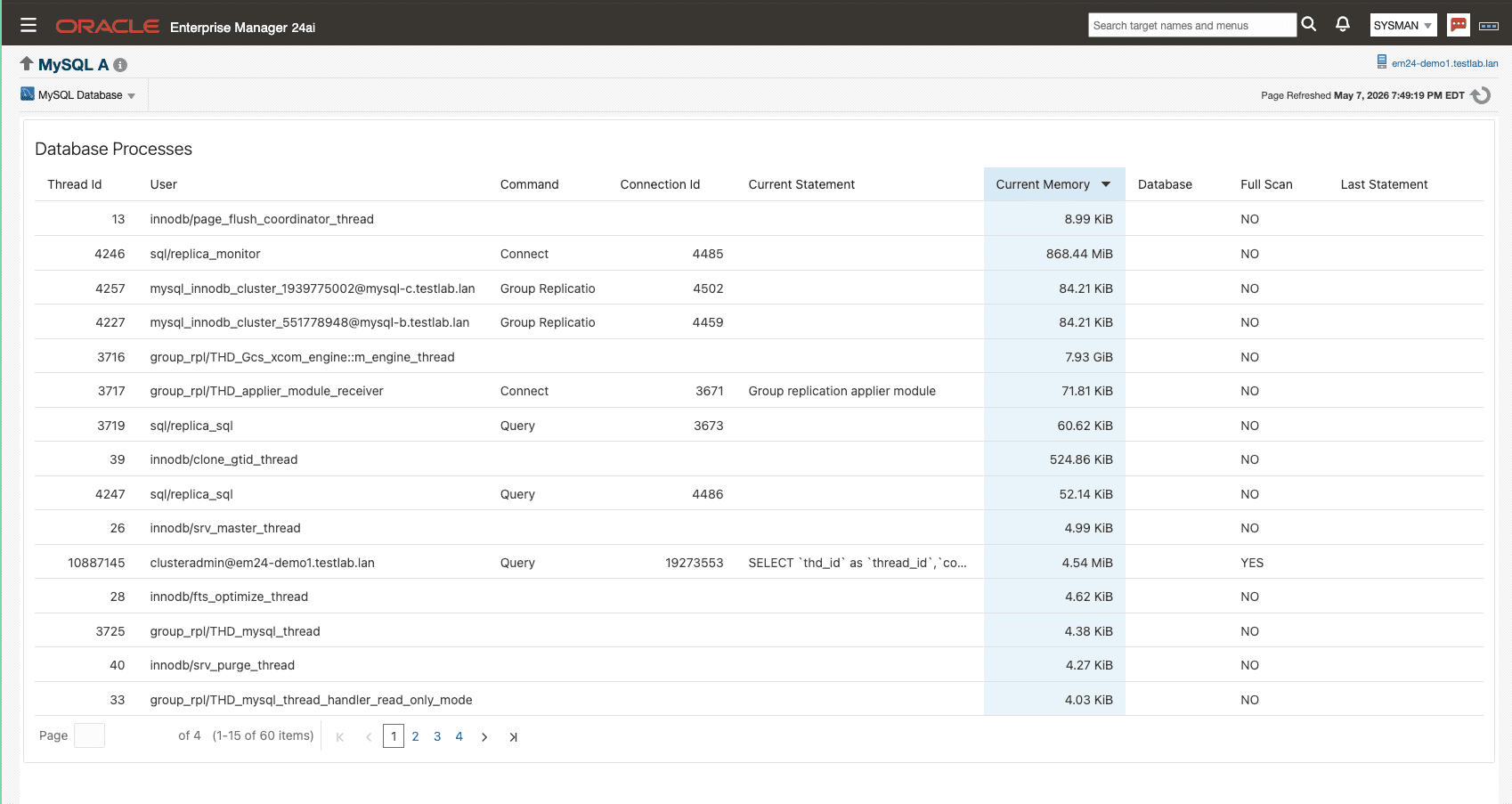The height and width of the screenshot is (804, 1512).
Task: Click connection id 19273553
Action: click(695, 563)
